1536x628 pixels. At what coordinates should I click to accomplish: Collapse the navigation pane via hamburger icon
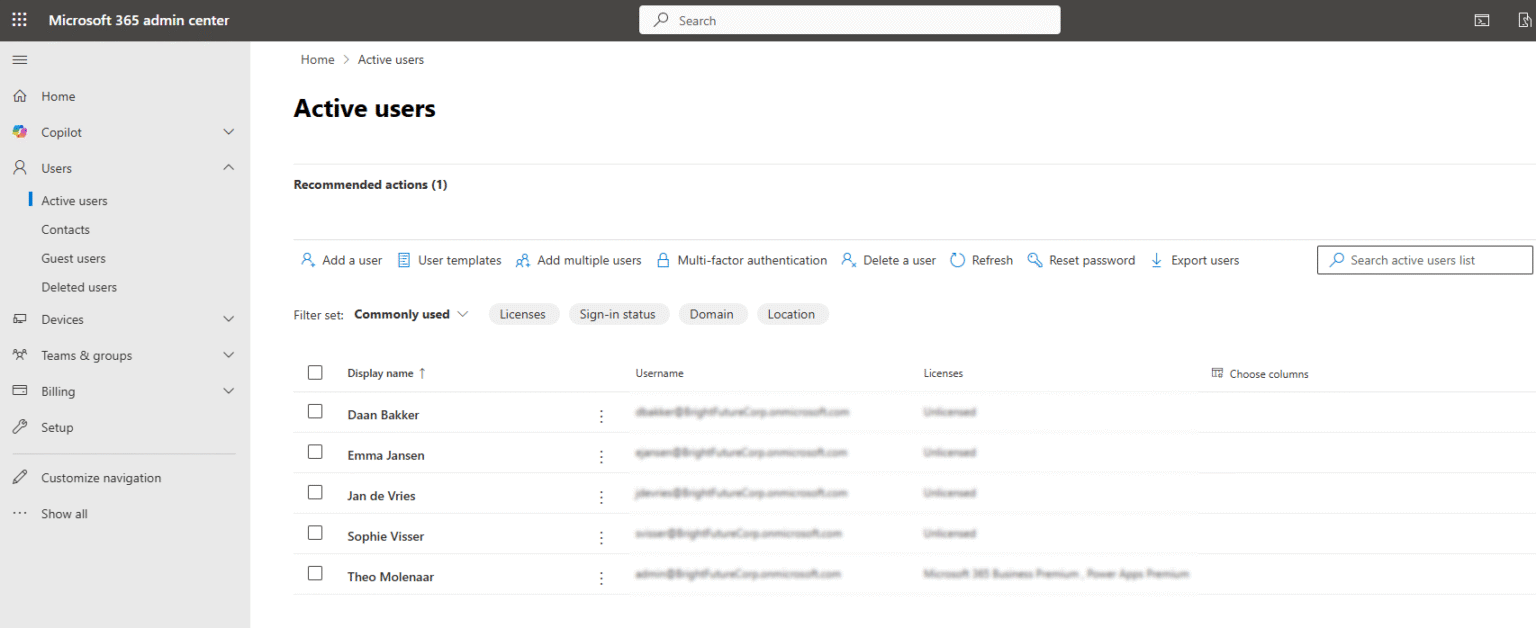[x=18, y=59]
